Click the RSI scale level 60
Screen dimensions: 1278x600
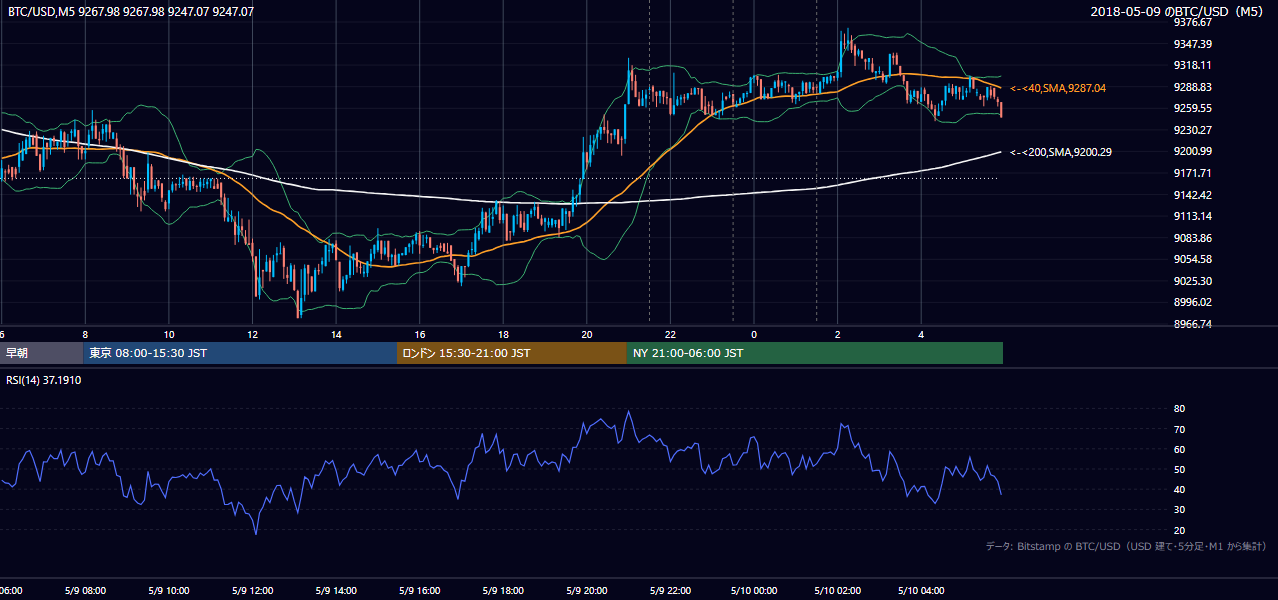click(x=1179, y=449)
